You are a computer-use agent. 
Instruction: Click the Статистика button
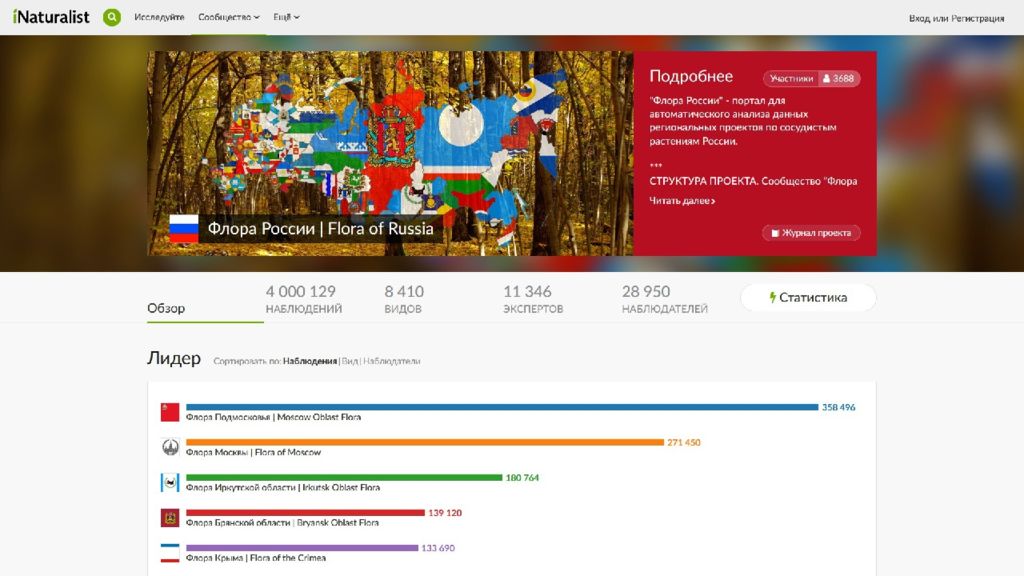pos(808,297)
